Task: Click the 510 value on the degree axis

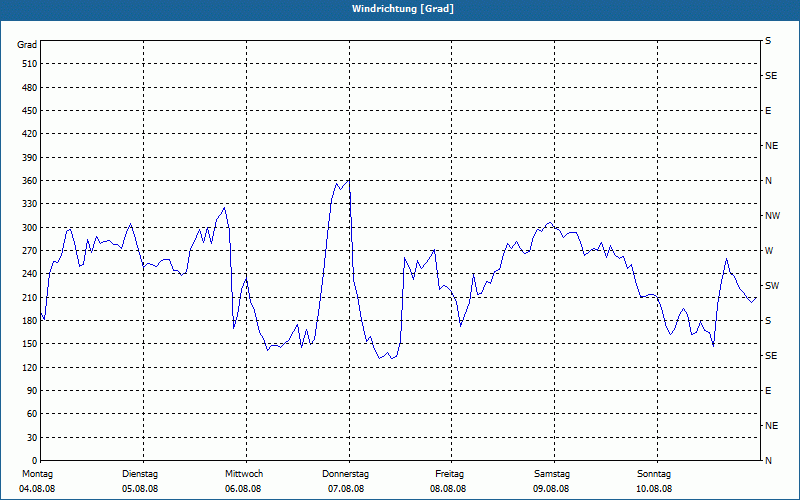Action: click(x=29, y=64)
